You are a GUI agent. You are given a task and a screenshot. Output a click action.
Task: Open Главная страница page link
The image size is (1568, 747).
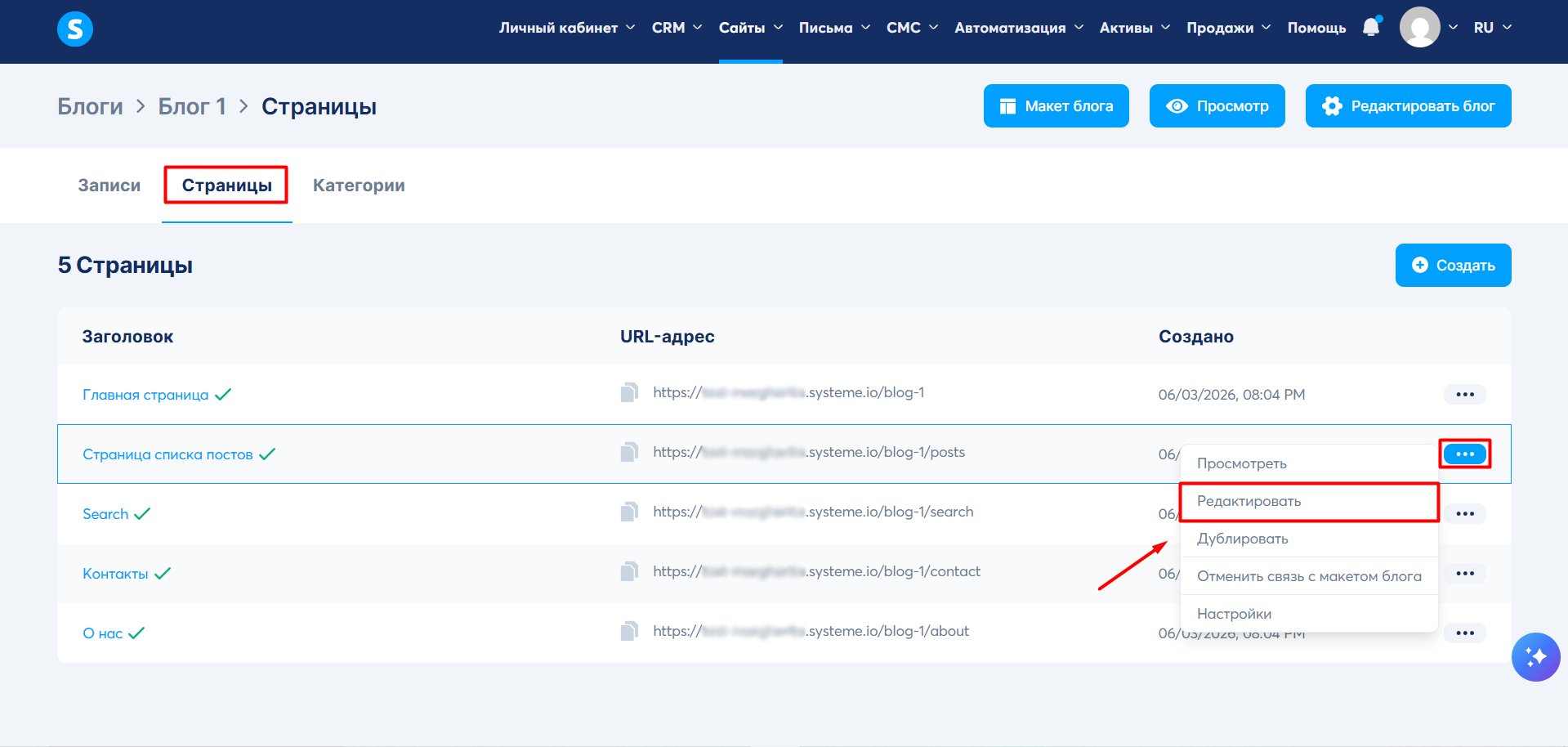[145, 395]
